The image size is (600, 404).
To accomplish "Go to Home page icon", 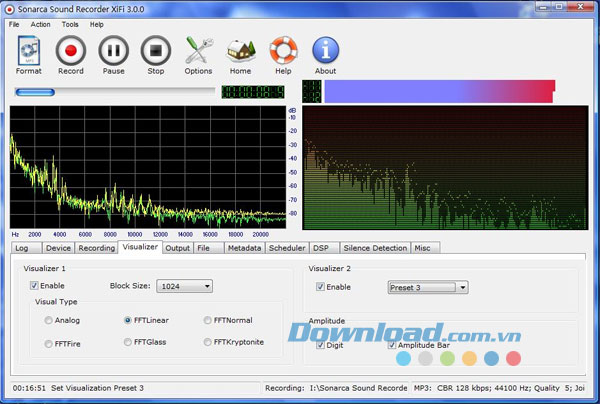I will (240, 52).
